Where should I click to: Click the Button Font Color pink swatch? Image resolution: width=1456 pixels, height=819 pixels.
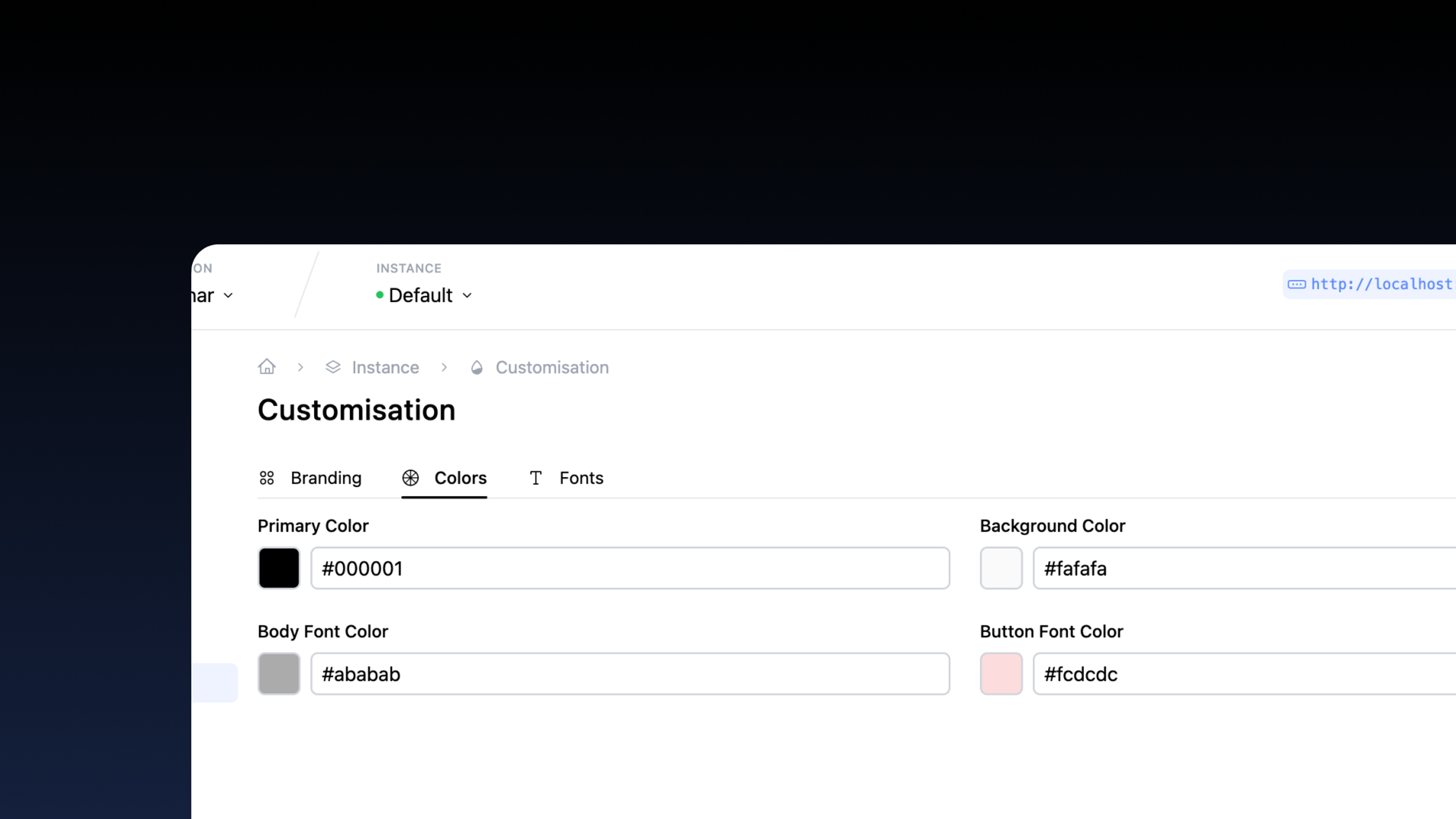(1001, 673)
